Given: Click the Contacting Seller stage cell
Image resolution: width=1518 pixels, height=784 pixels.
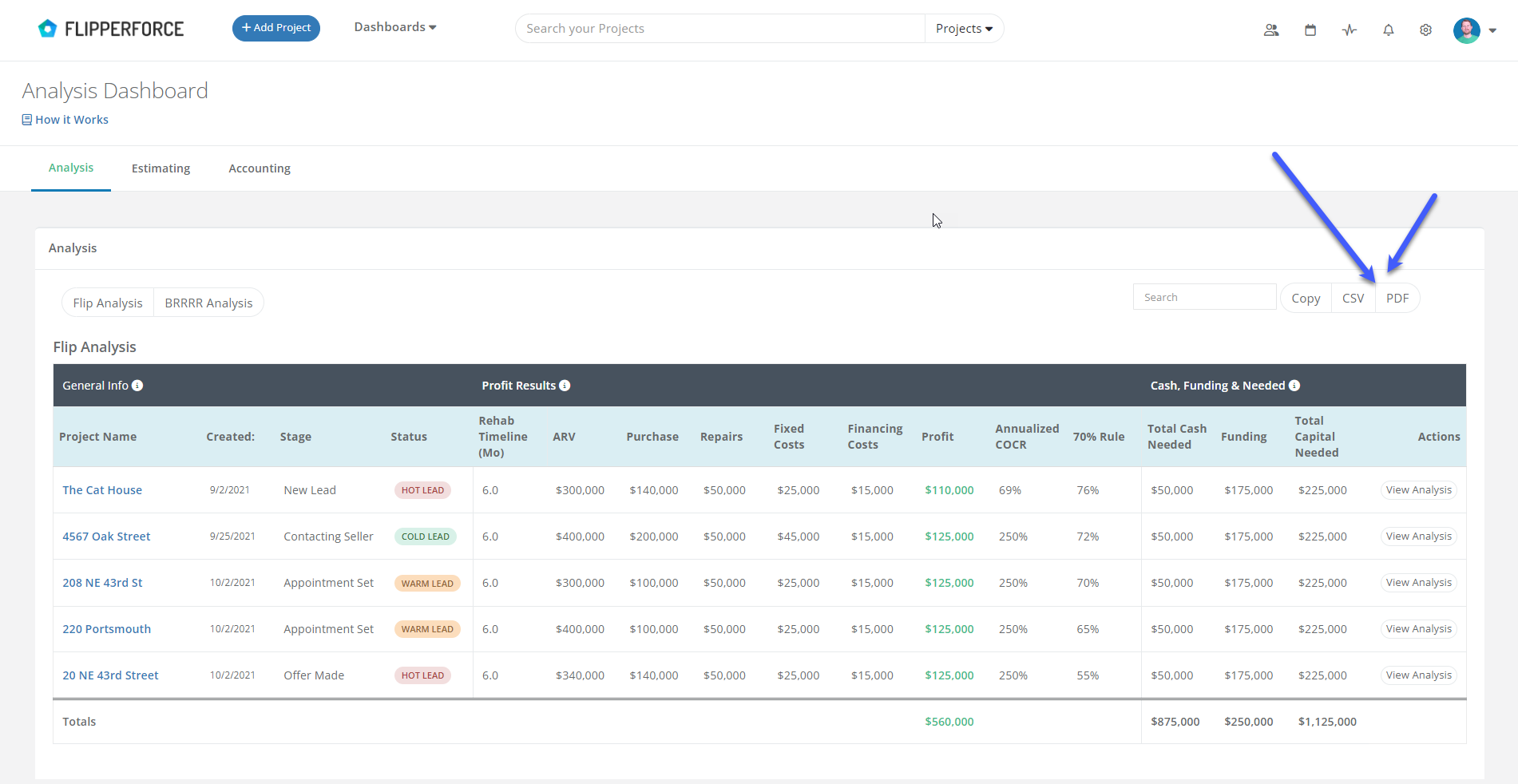Looking at the screenshot, I should [328, 537].
